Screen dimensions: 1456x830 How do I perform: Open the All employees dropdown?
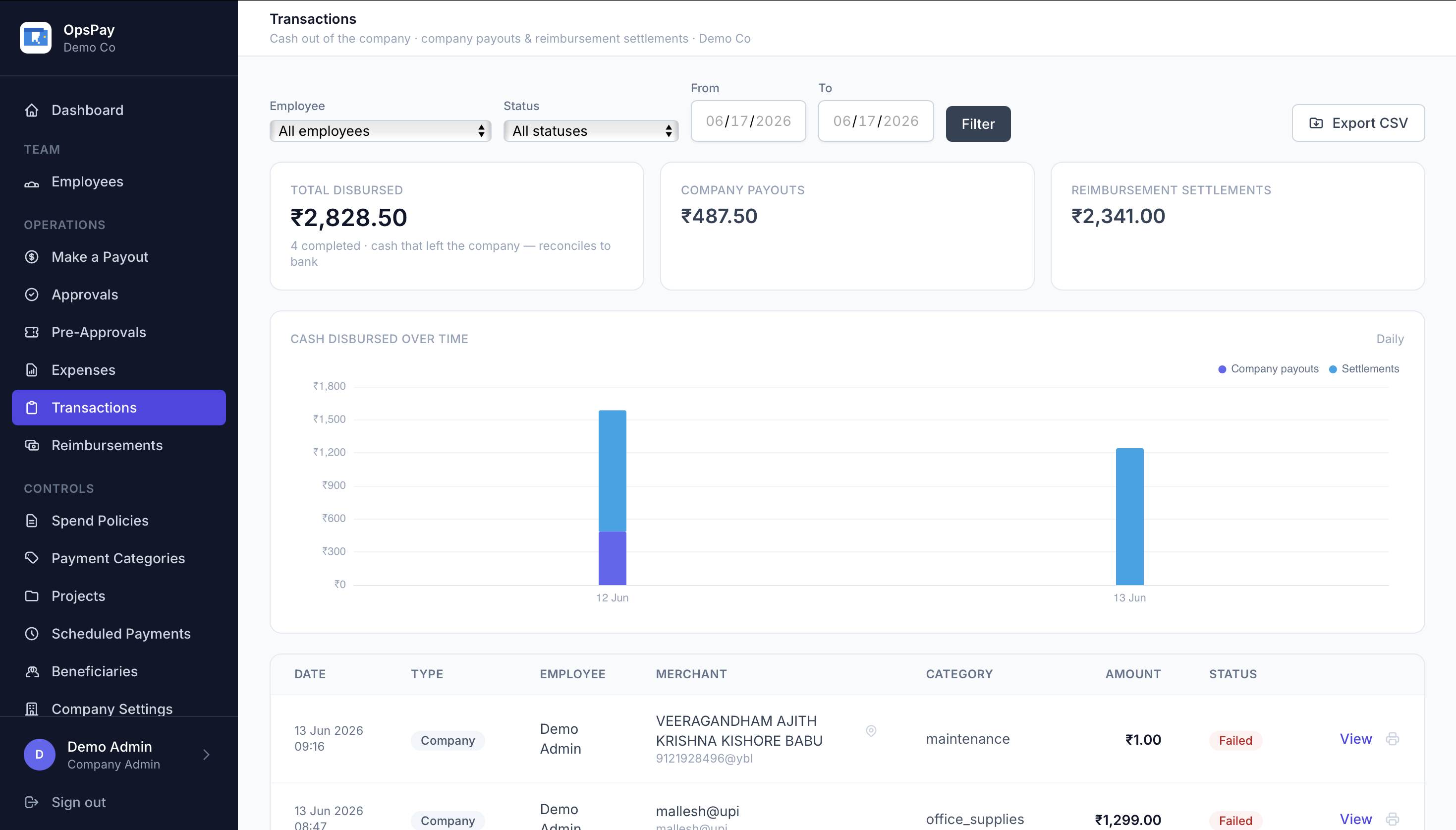point(381,130)
